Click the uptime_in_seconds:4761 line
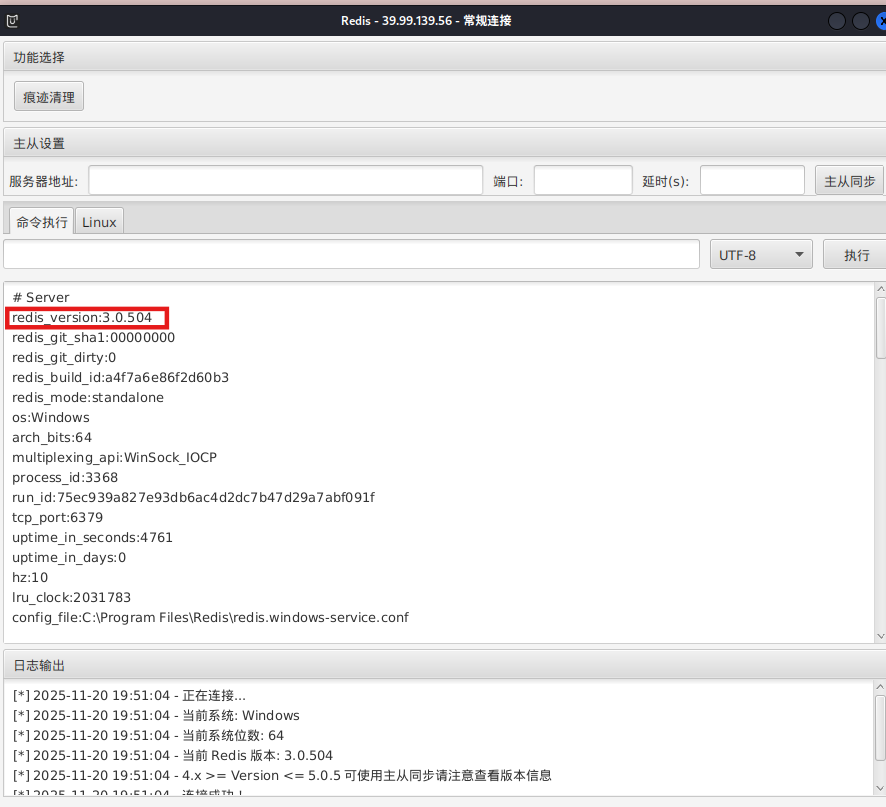 [x=92, y=537]
